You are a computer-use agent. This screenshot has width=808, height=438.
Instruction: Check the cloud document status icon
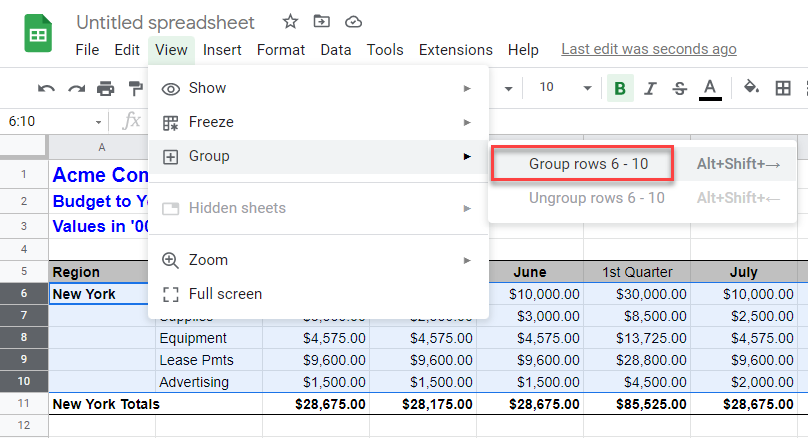coord(352,21)
